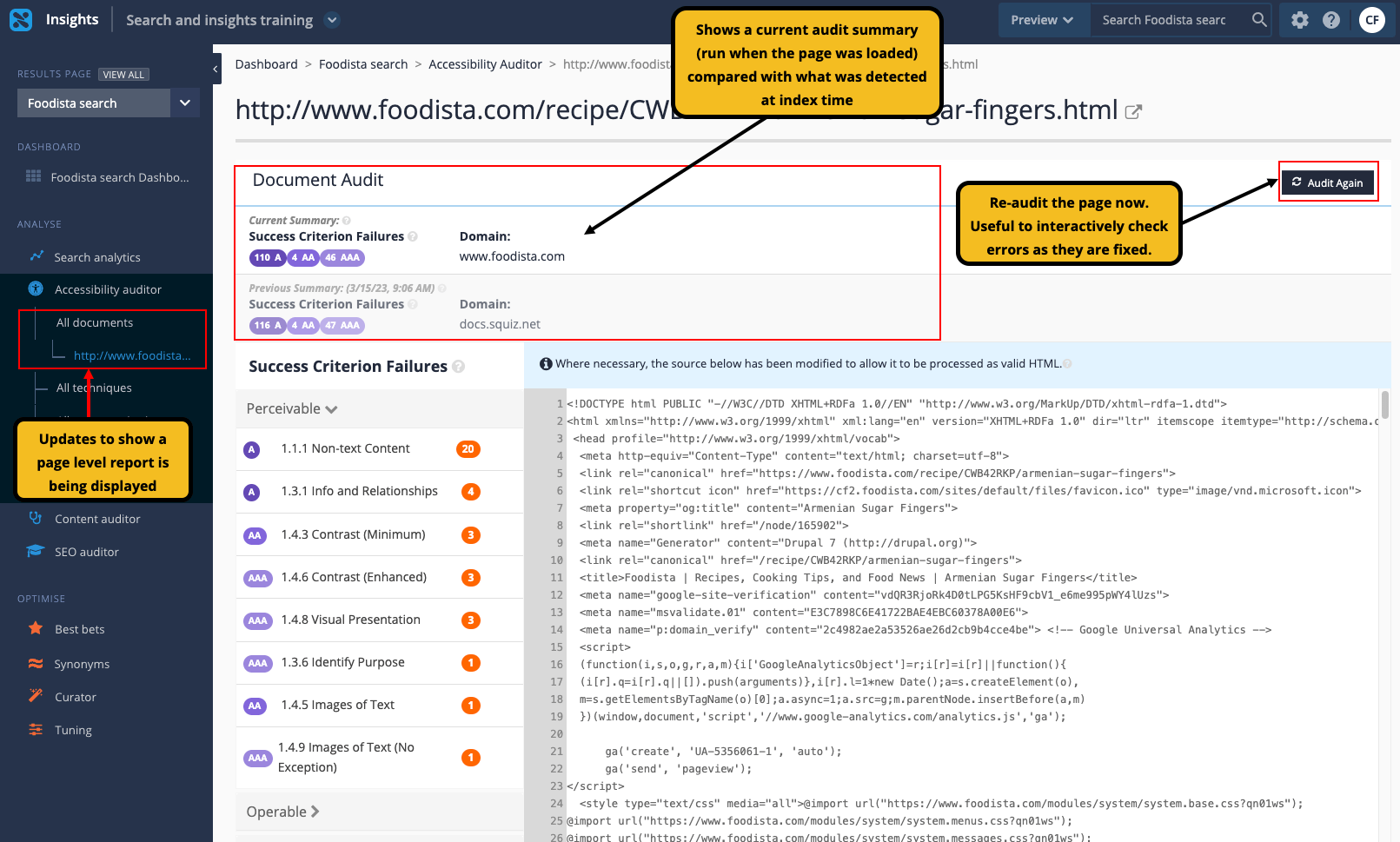The width and height of the screenshot is (1400, 842).
Task: Click the Best bets star icon
Action: coord(36,628)
